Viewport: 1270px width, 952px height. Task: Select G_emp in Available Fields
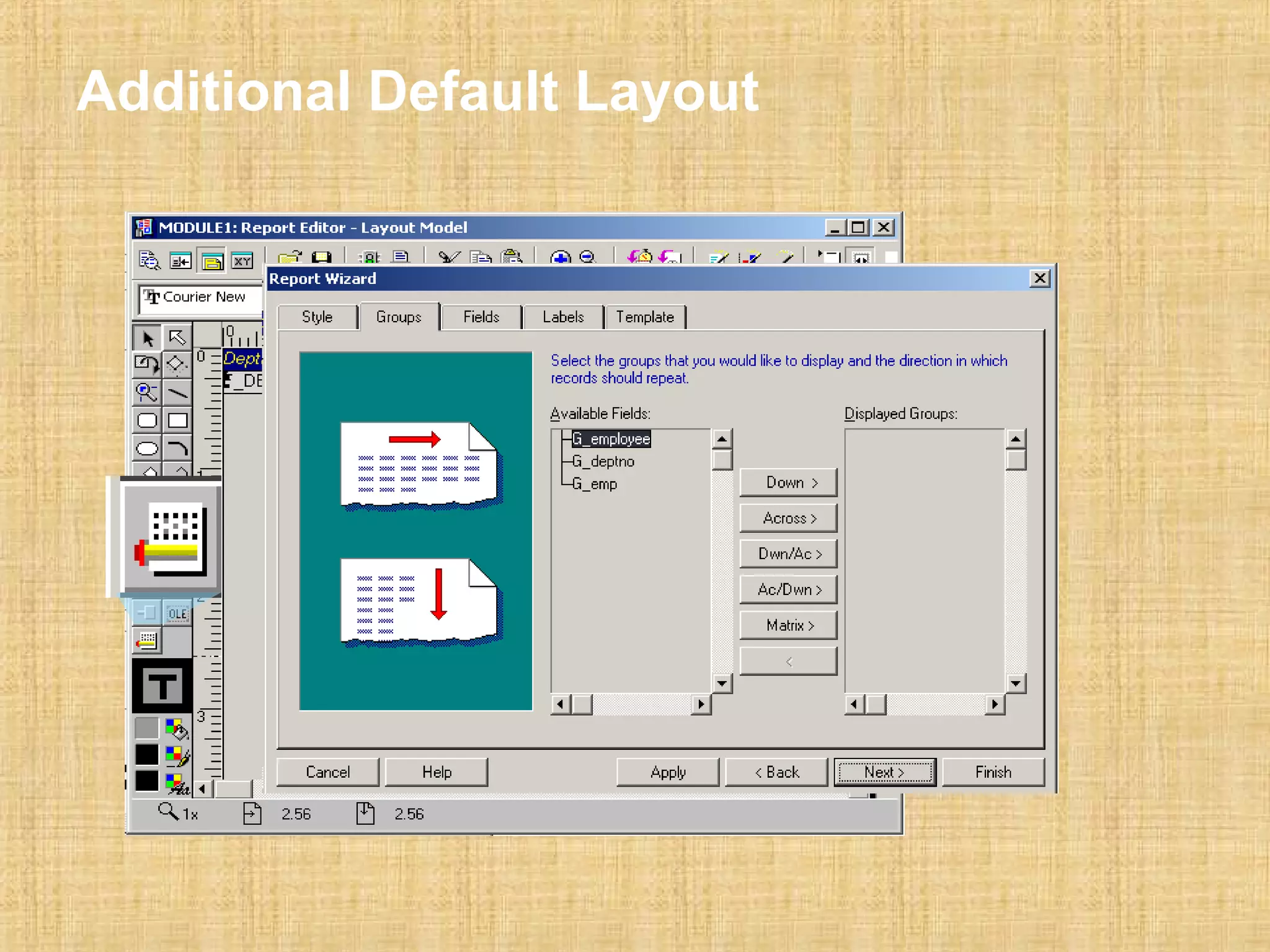[x=595, y=483]
